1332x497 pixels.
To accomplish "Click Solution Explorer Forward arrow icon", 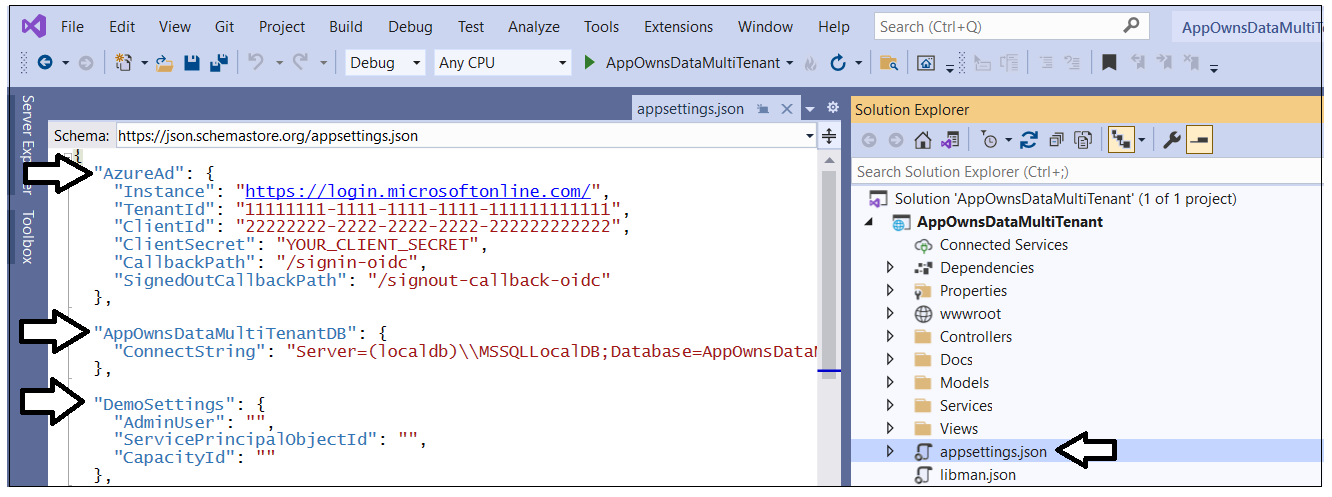I will click(896, 140).
